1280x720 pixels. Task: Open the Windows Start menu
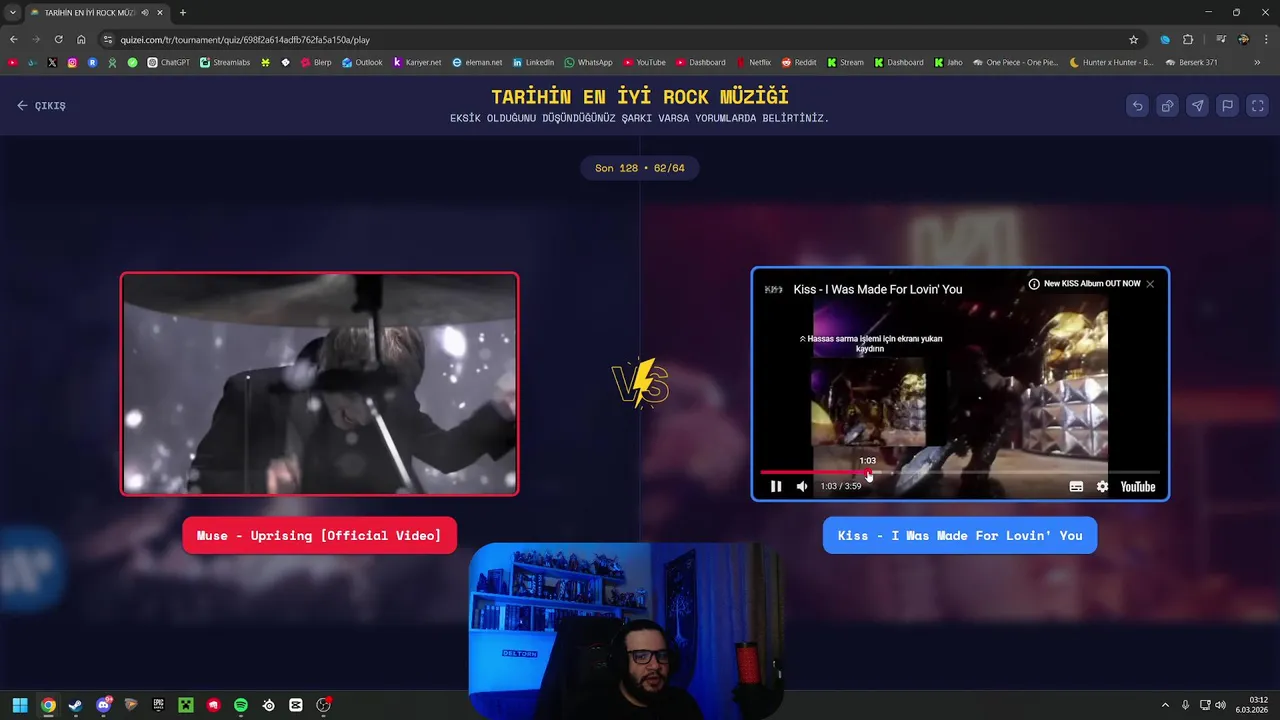19,705
